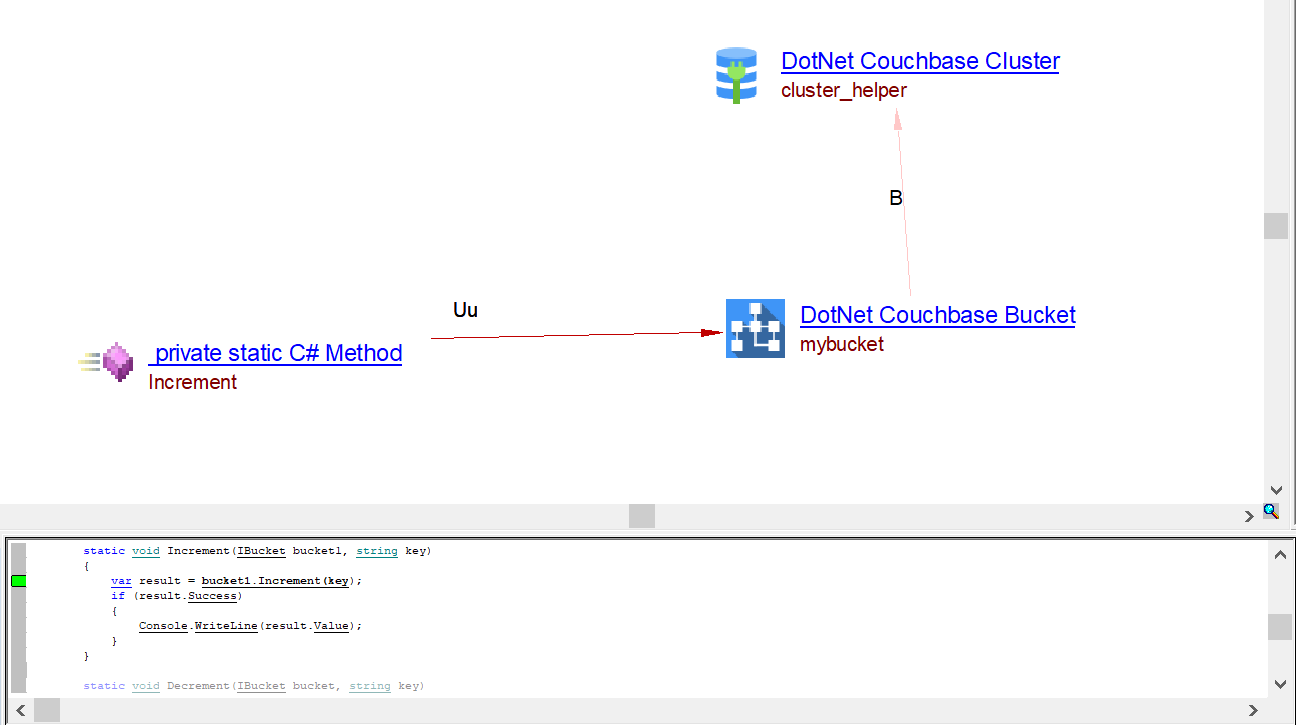The height and width of the screenshot is (725, 1296).
Task: Click the Couchbase Cluster database icon
Action: [x=737, y=75]
